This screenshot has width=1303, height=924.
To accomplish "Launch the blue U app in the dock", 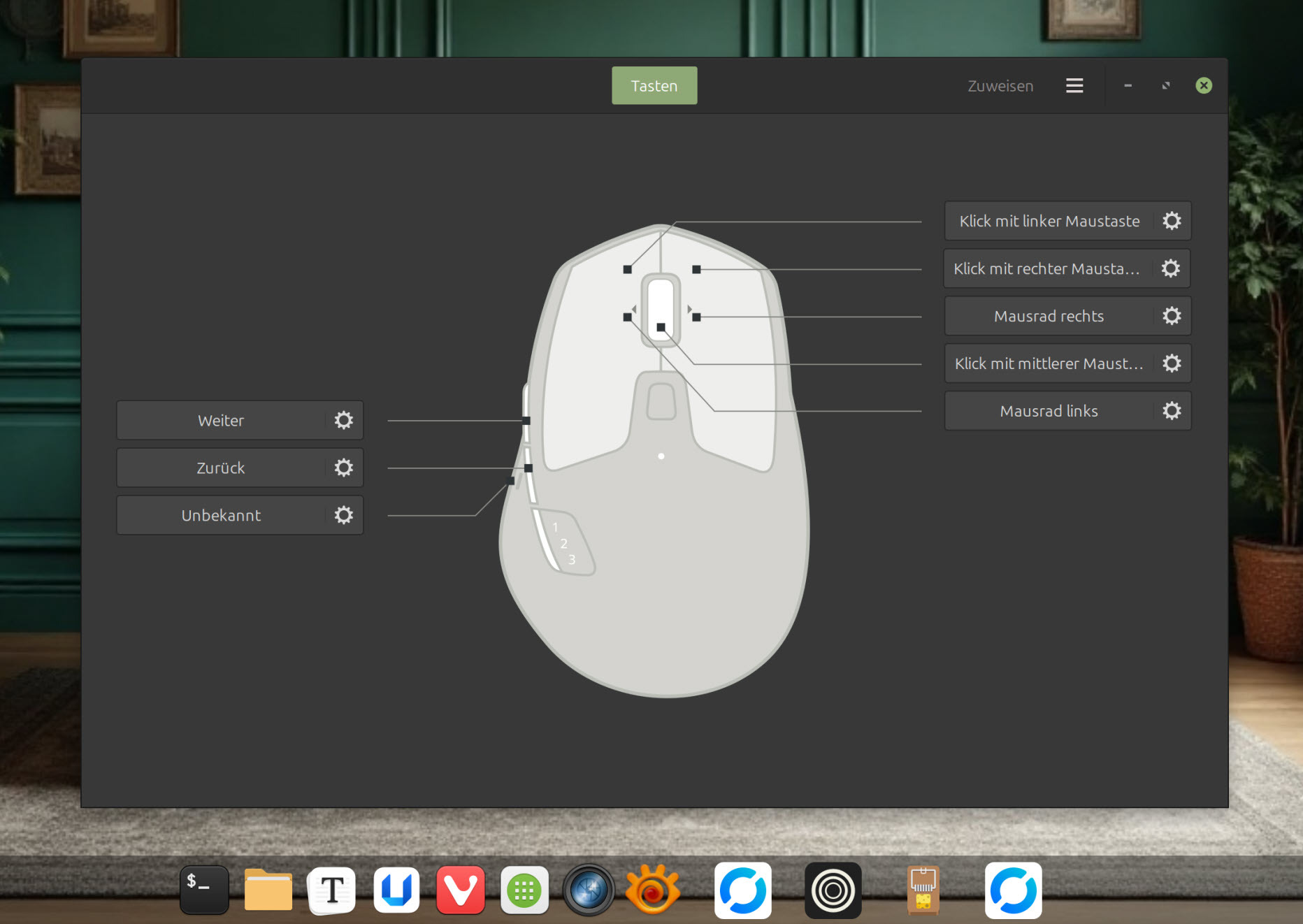I will (x=396, y=890).
